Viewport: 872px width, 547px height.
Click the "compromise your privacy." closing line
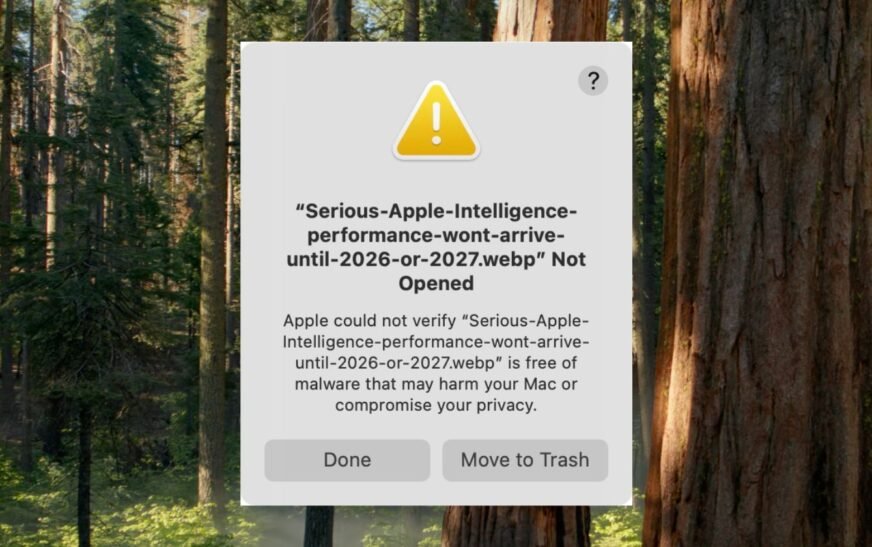[x=436, y=405]
